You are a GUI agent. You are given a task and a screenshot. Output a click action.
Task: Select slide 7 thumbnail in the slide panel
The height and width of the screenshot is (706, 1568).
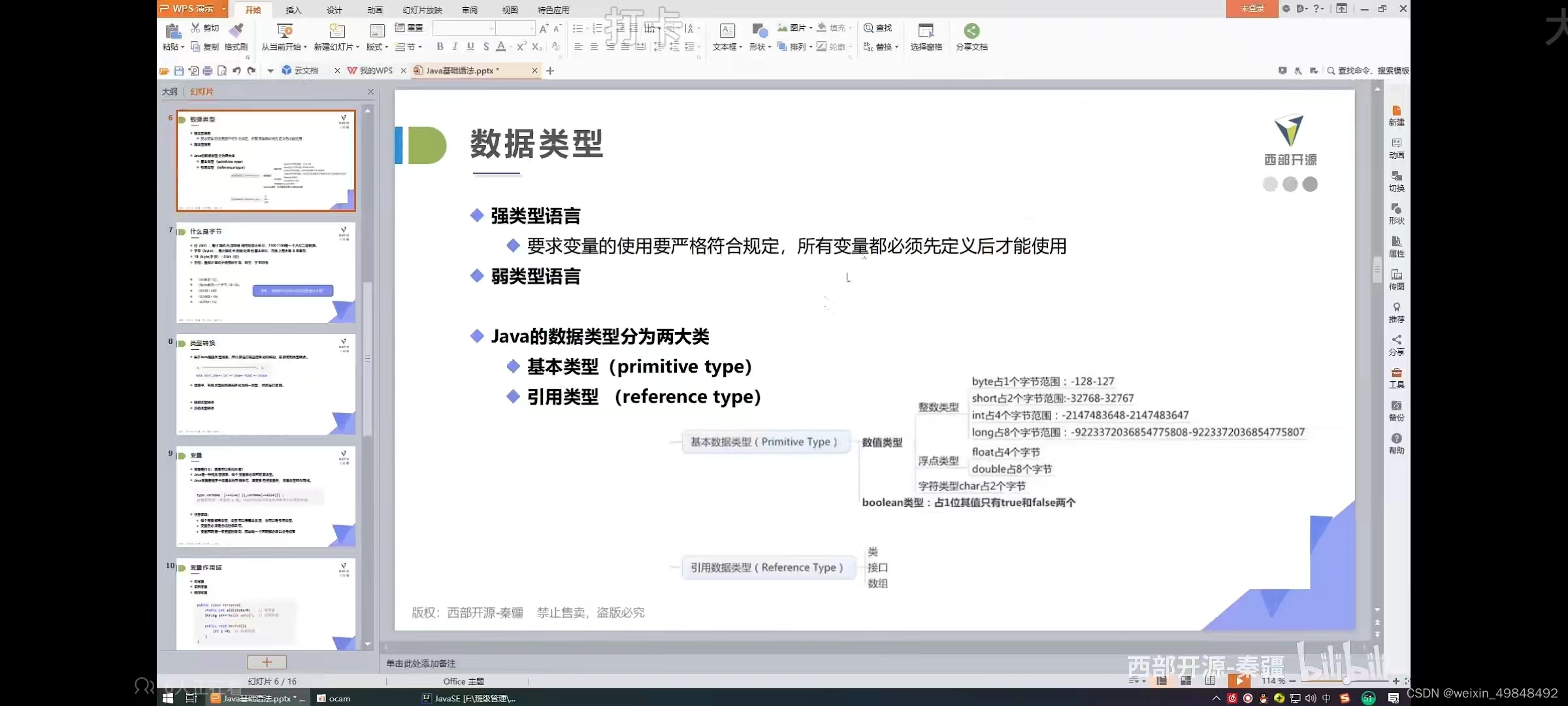pos(265,273)
